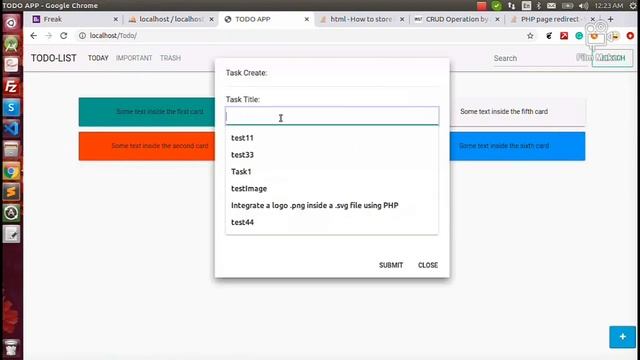Open the Ubuntu dash search icon
The image size is (640, 360).
[11, 23]
